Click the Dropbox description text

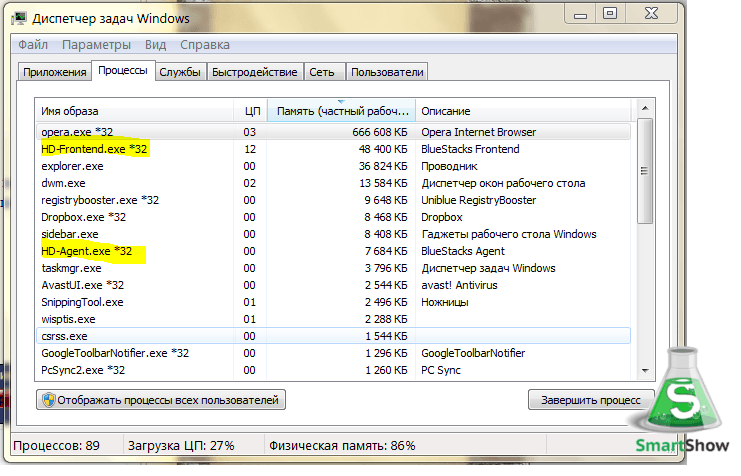pos(442,217)
